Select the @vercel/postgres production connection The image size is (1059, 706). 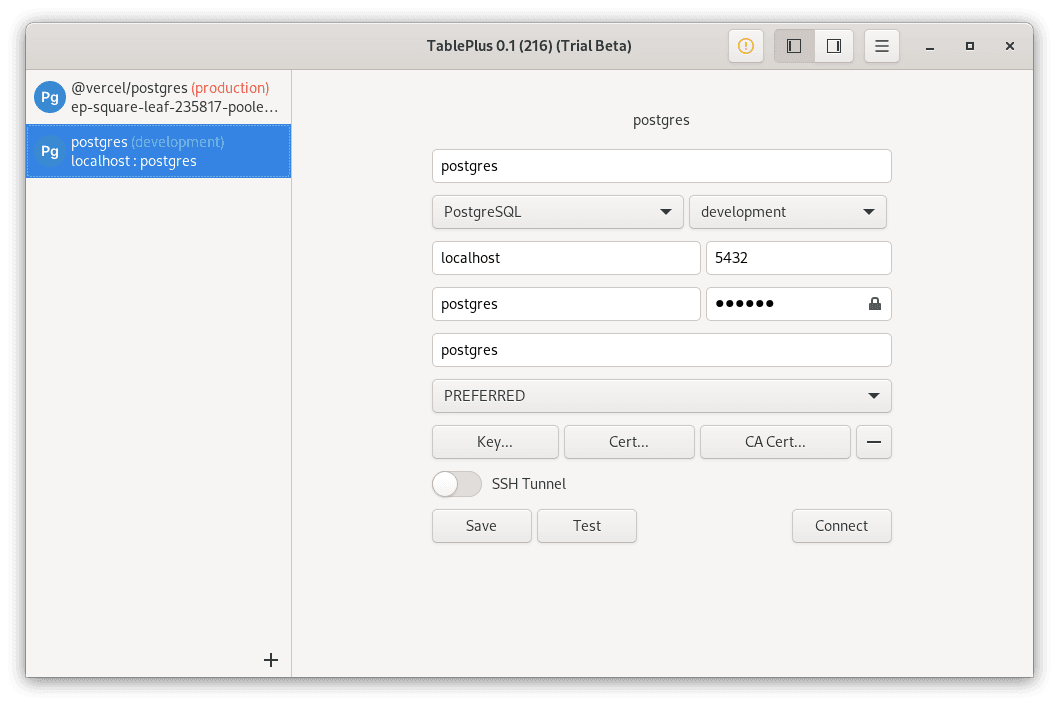pos(170,97)
